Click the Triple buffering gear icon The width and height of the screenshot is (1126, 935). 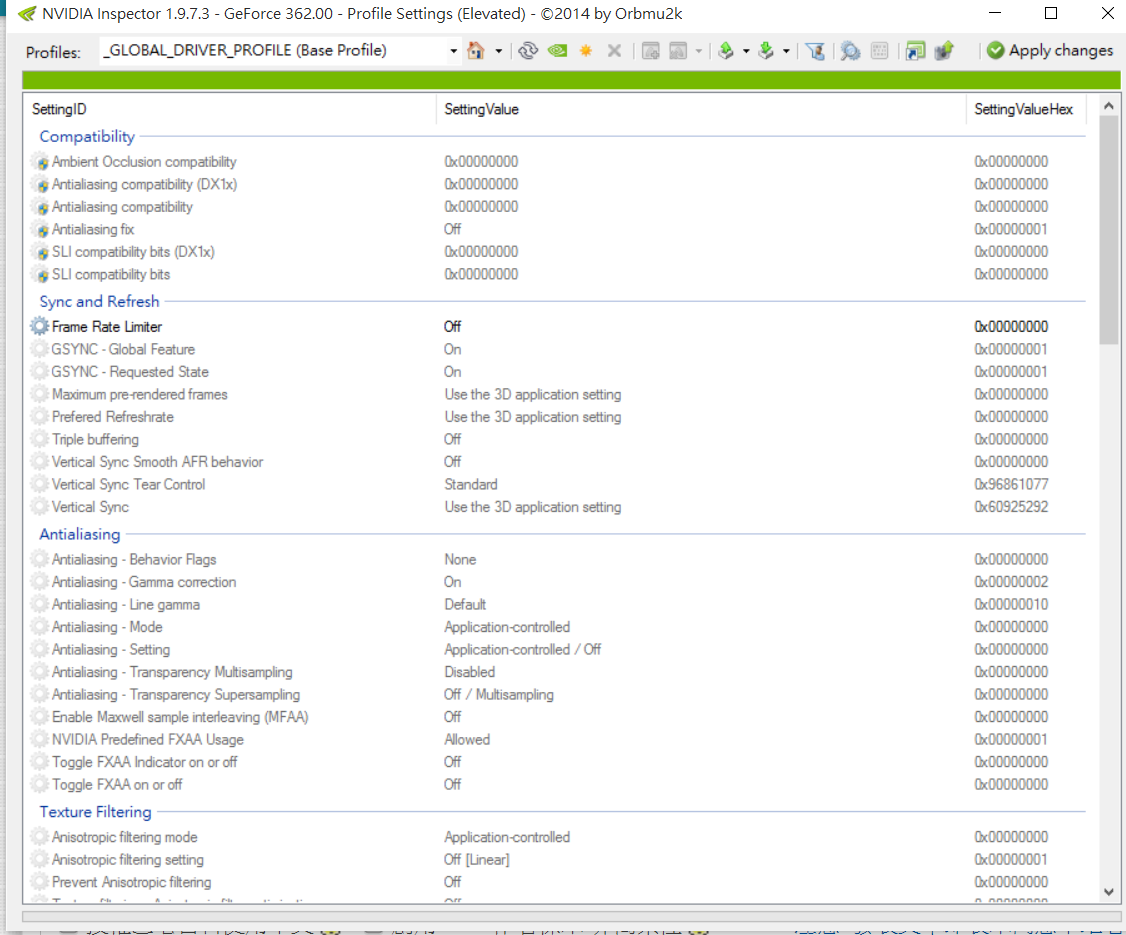39,439
